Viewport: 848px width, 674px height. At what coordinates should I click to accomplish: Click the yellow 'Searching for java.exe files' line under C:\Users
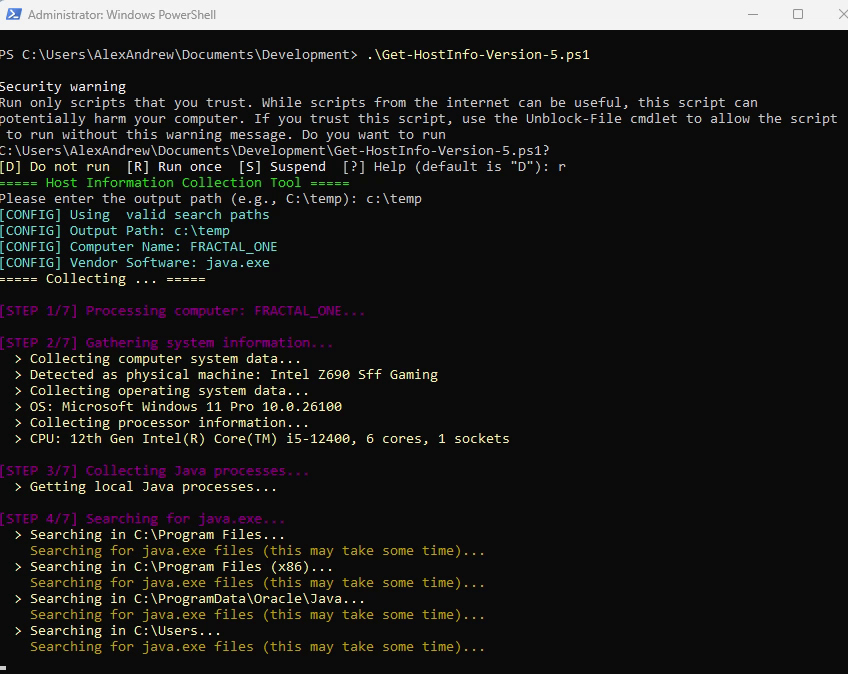tap(257, 647)
